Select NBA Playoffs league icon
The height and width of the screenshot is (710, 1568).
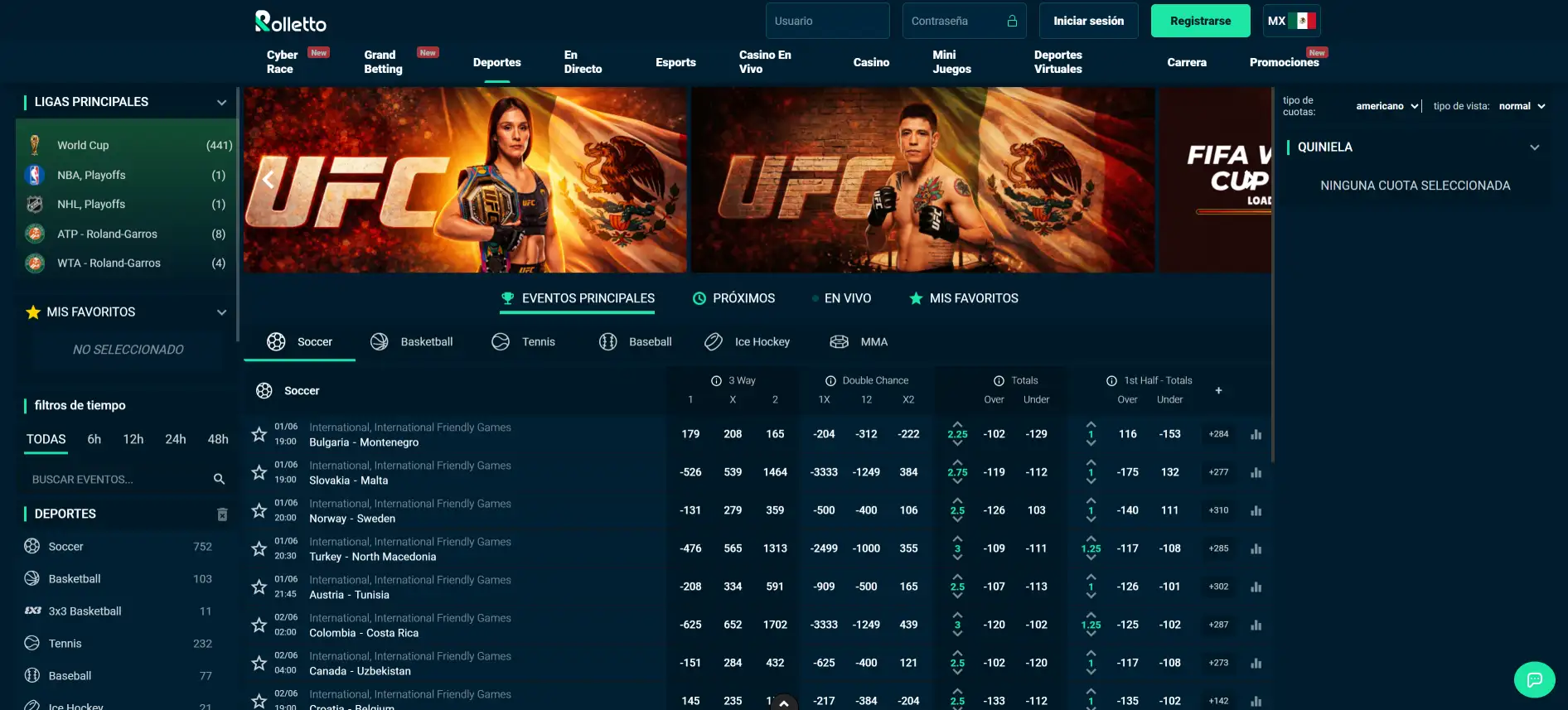(35, 175)
